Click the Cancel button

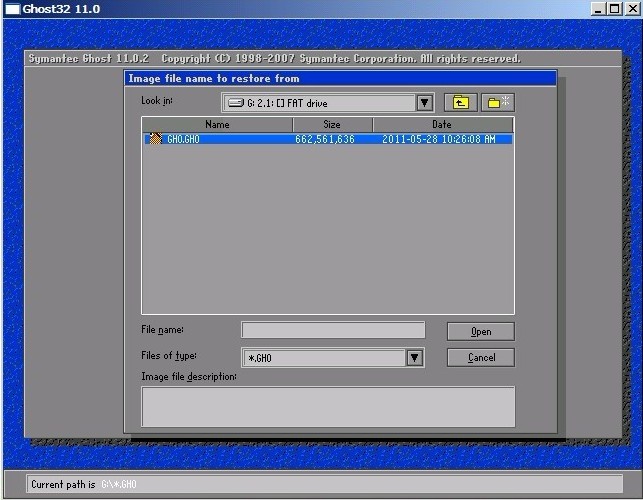(481, 358)
